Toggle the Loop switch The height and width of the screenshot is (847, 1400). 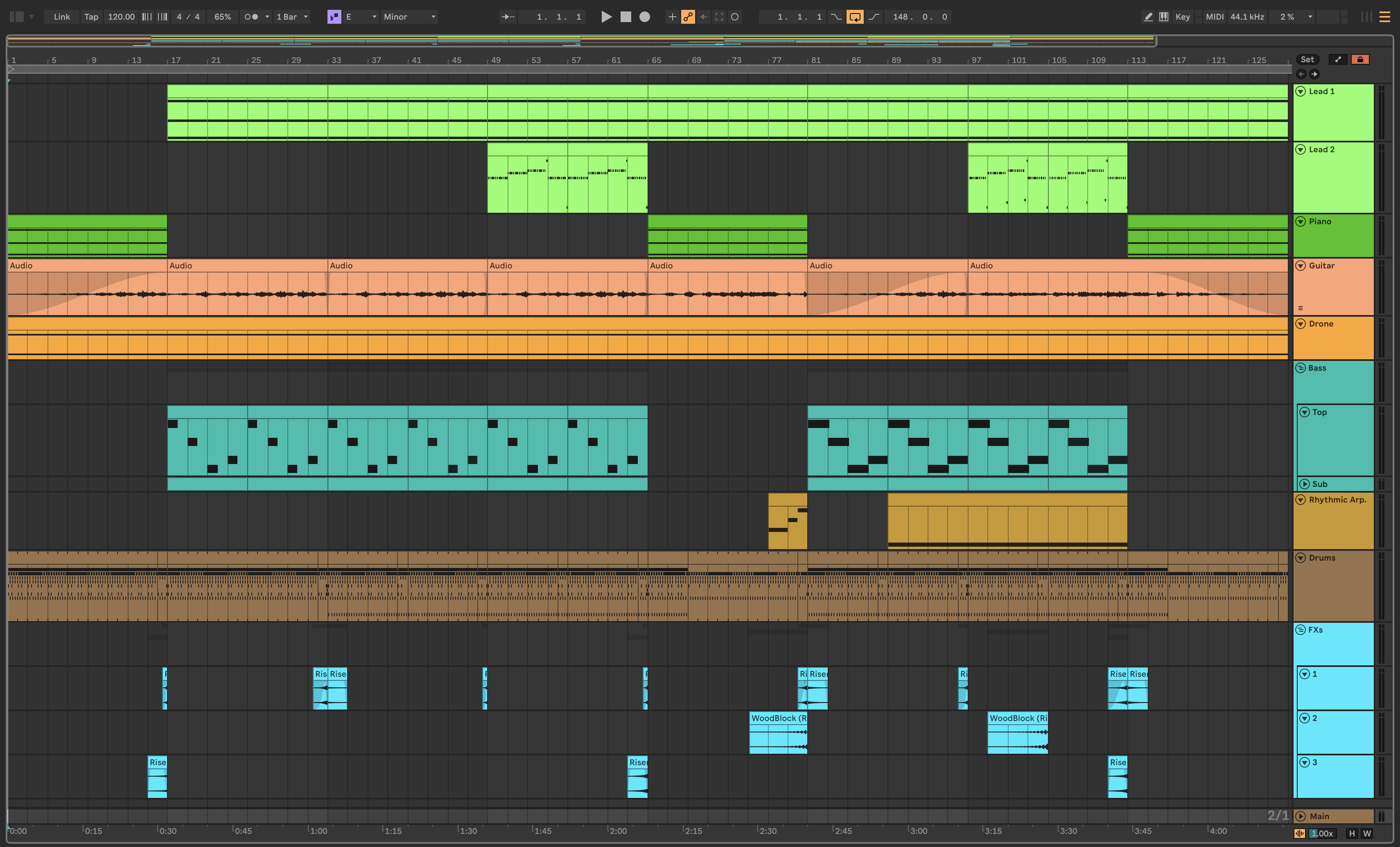point(855,17)
